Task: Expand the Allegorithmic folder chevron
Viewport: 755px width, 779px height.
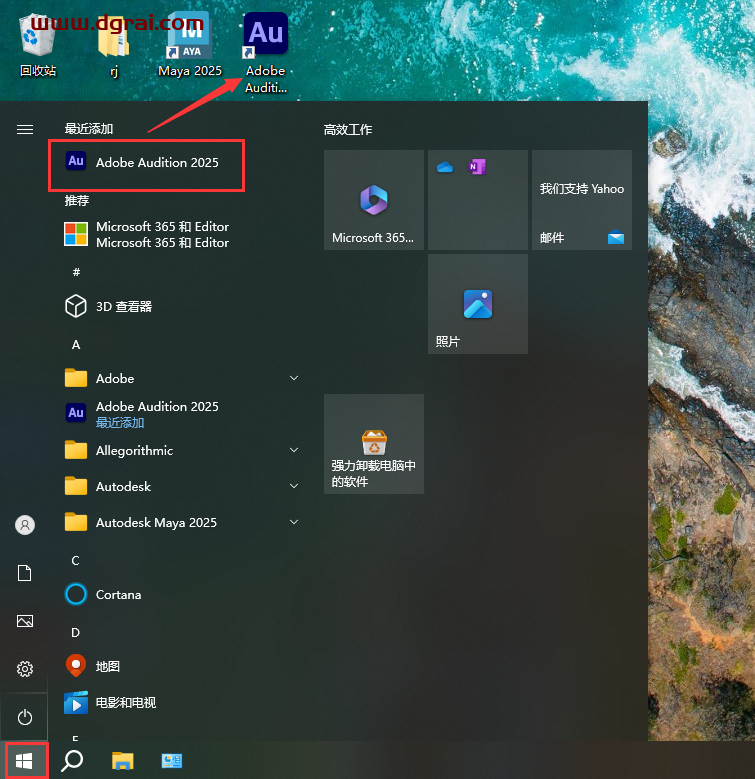Action: (x=294, y=450)
